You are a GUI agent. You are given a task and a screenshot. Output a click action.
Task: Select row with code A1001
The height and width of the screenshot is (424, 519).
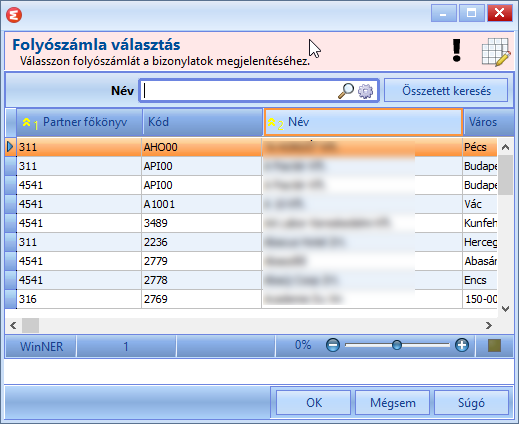(x=251, y=204)
